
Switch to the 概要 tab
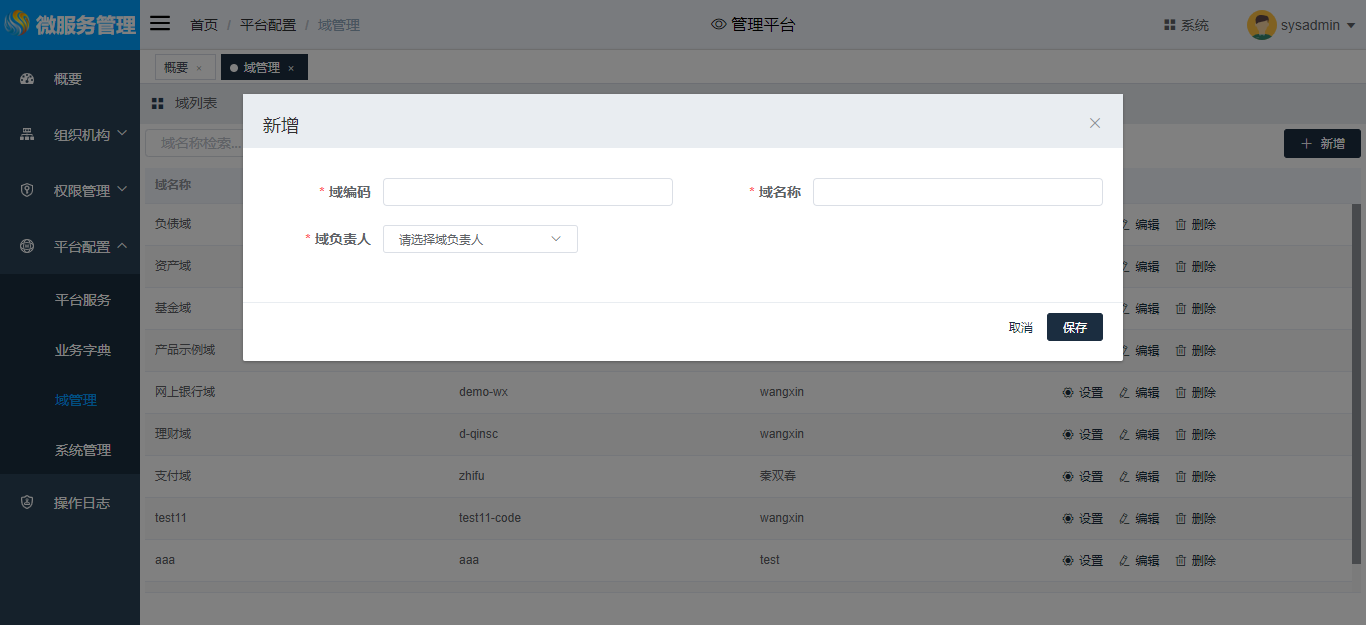(x=176, y=68)
